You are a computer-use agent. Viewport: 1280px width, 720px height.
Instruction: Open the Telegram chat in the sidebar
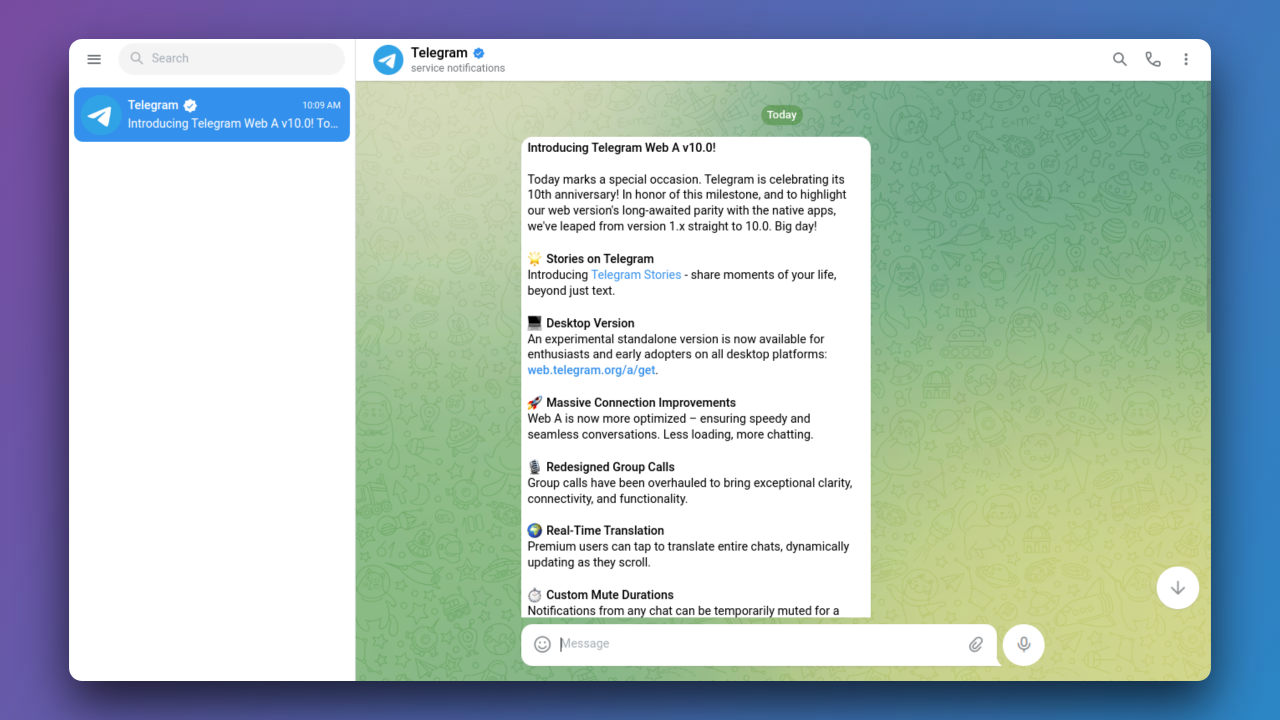click(x=212, y=115)
